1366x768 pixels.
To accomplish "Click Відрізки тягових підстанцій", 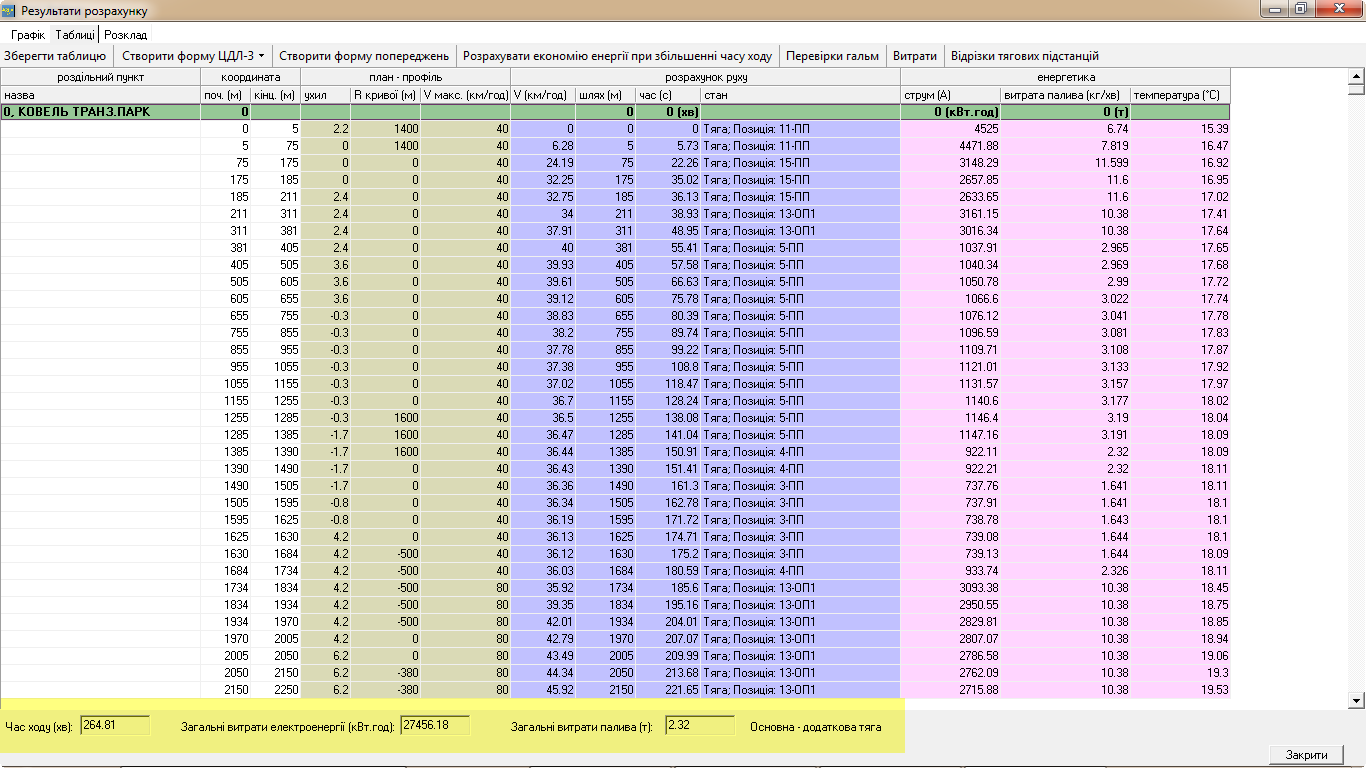I will (1024, 56).
